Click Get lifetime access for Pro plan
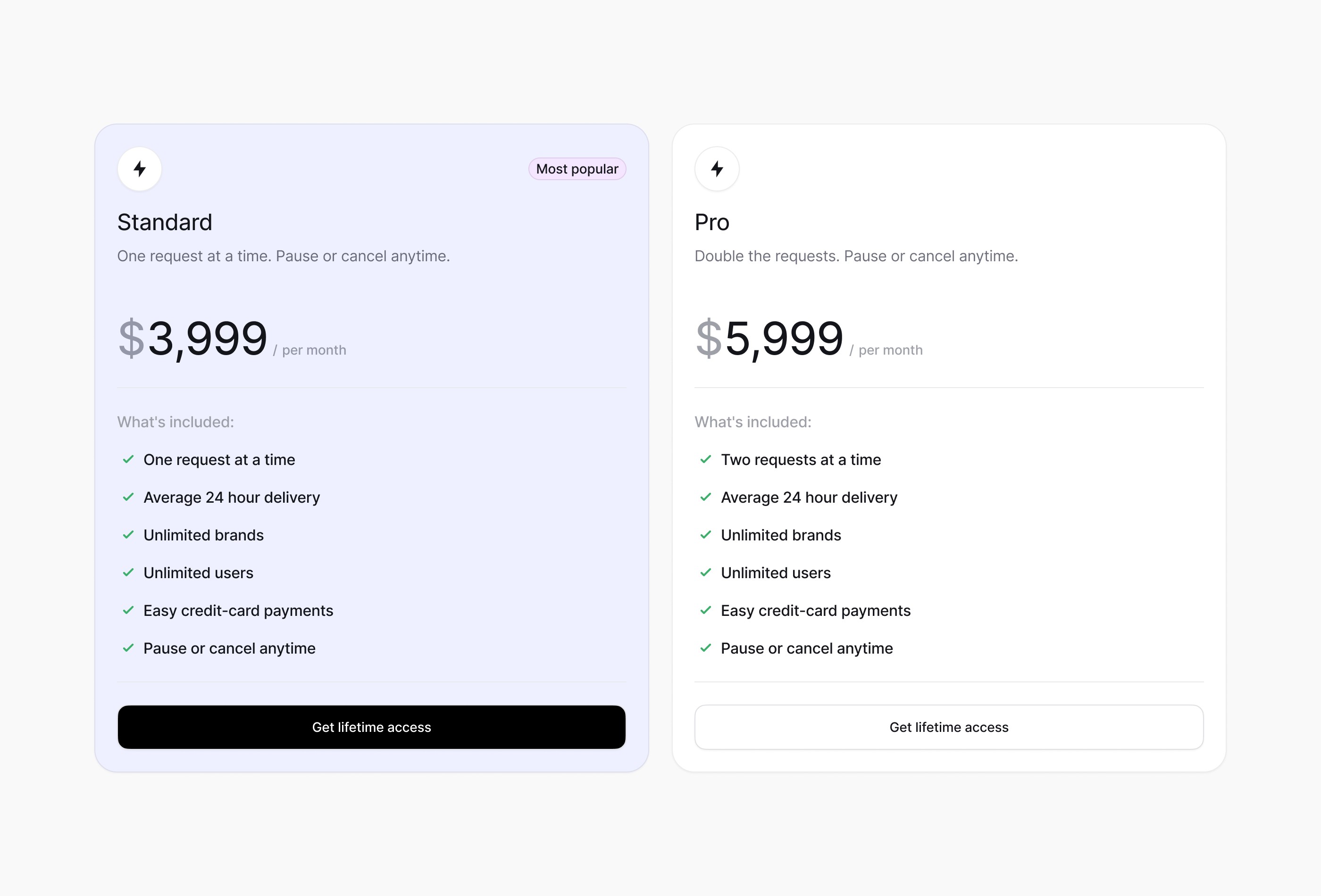 (x=949, y=727)
